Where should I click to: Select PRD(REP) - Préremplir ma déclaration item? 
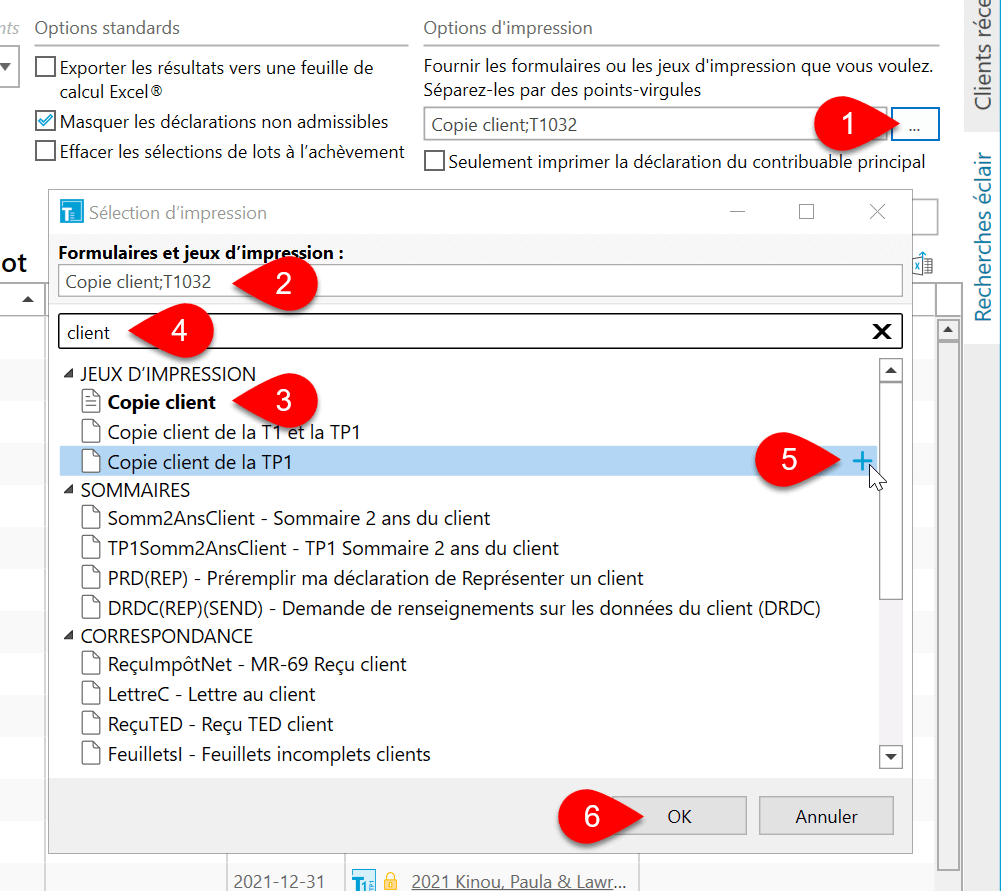[x=375, y=578]
